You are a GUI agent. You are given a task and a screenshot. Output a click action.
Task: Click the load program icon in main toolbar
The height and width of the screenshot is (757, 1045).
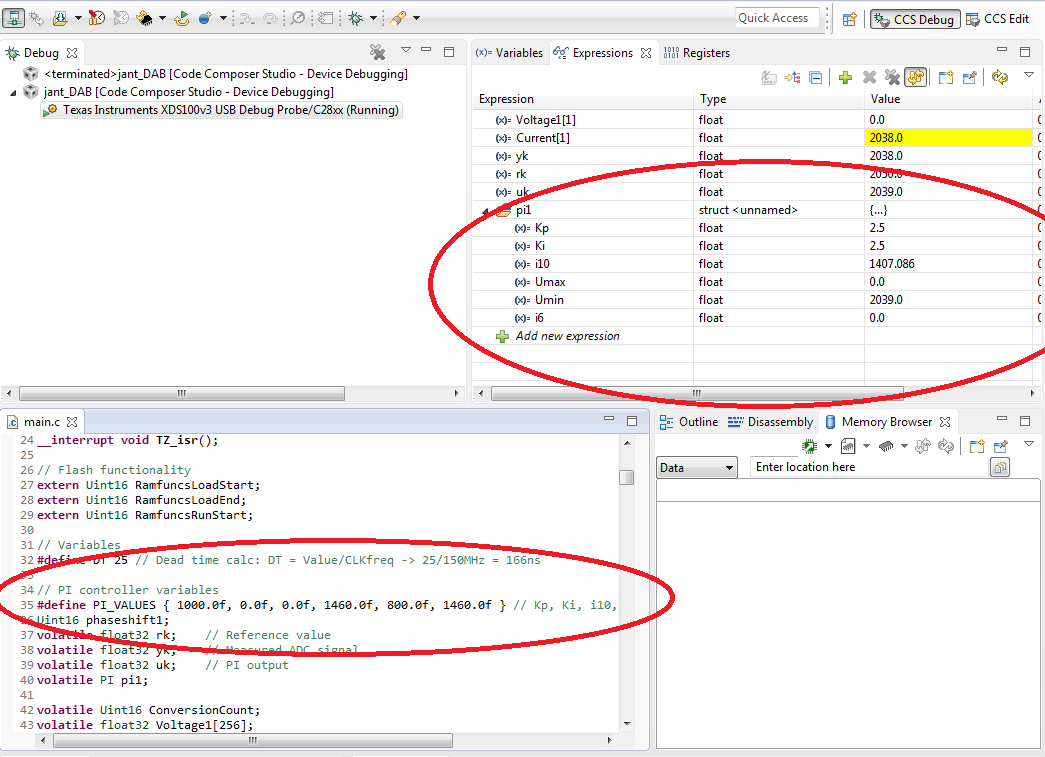pos(60,18)
